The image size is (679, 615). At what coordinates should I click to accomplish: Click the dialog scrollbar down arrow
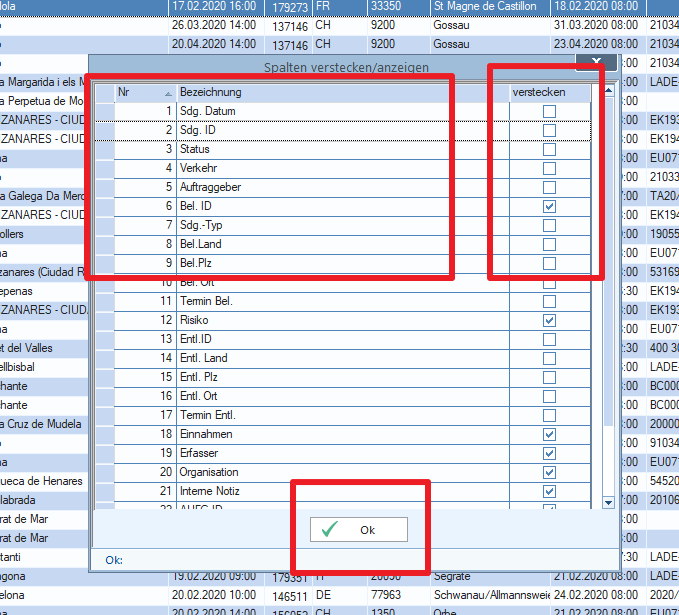(608, 502)
